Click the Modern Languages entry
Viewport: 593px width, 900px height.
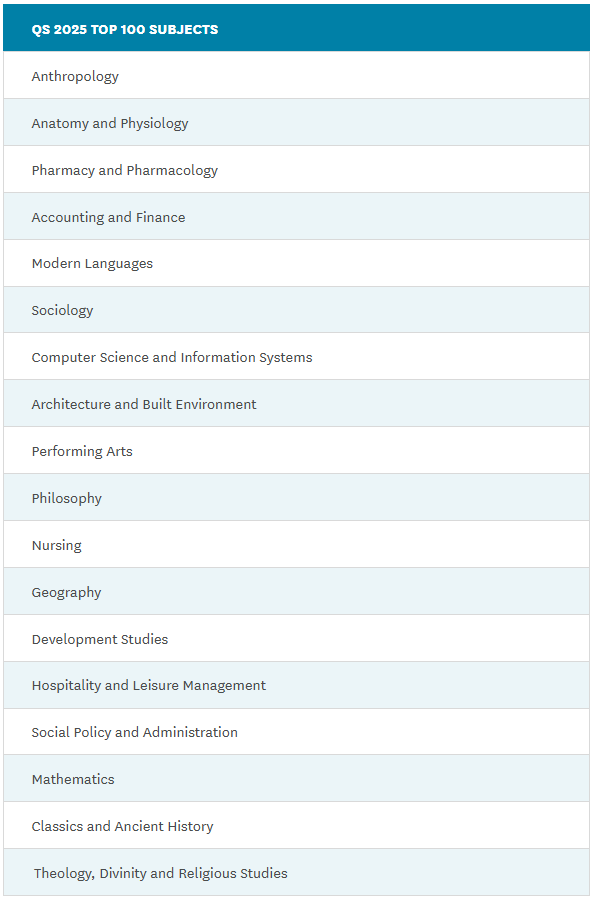[x=296, y=263]
